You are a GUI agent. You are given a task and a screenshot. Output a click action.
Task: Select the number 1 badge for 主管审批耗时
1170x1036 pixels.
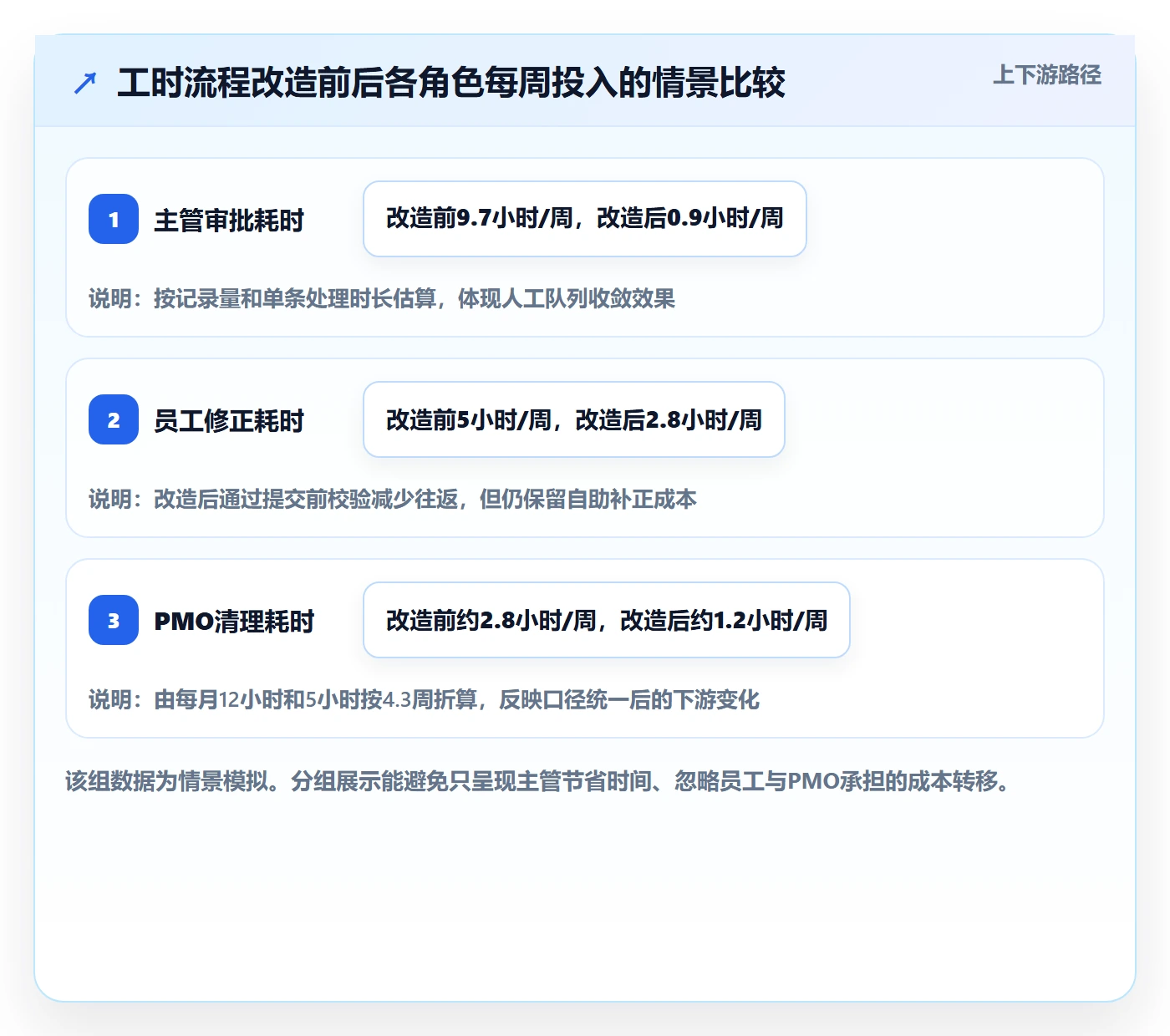click(x=114, y=219)
